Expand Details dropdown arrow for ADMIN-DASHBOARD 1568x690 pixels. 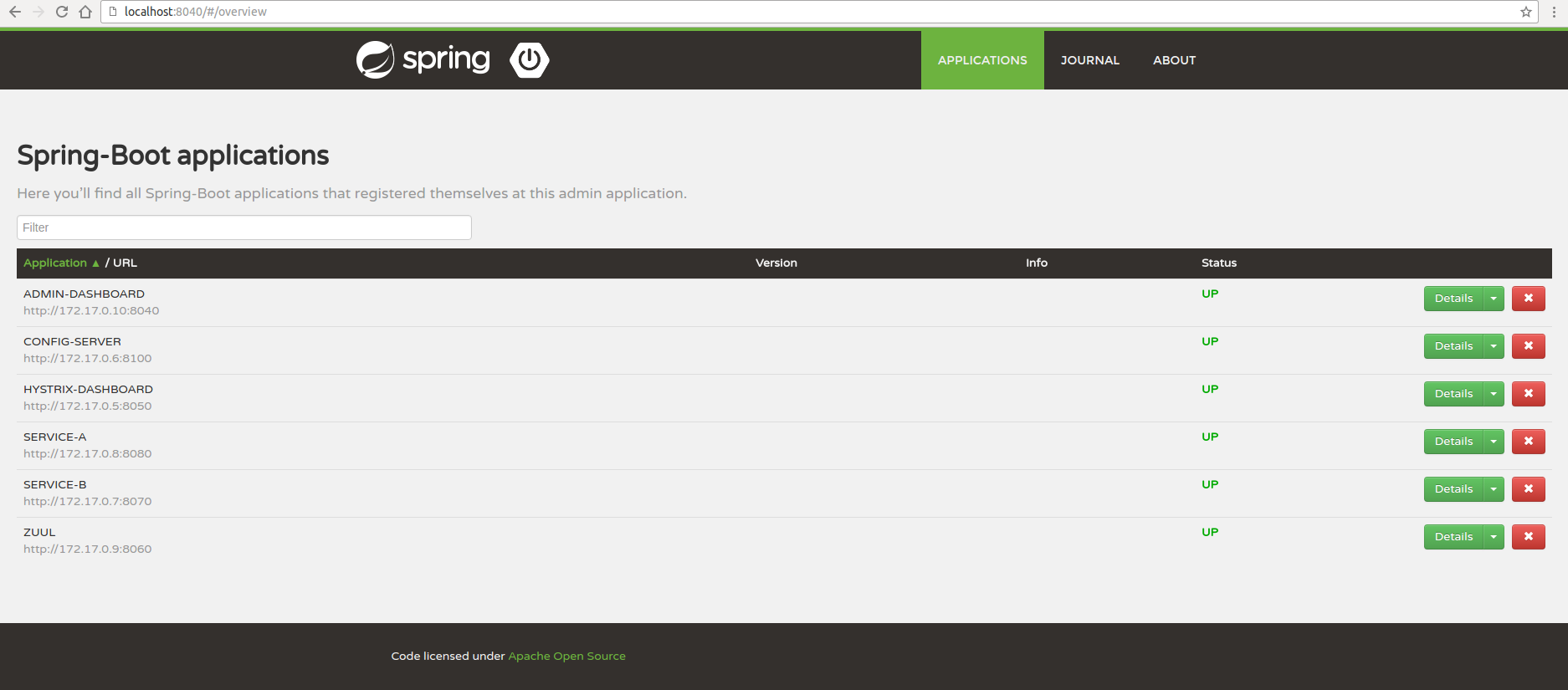1494,299
